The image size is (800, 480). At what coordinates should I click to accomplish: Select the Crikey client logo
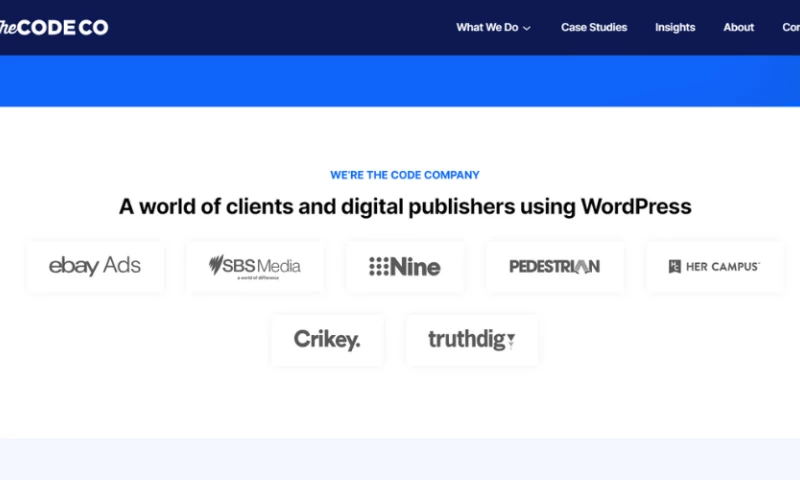(327, 340)
